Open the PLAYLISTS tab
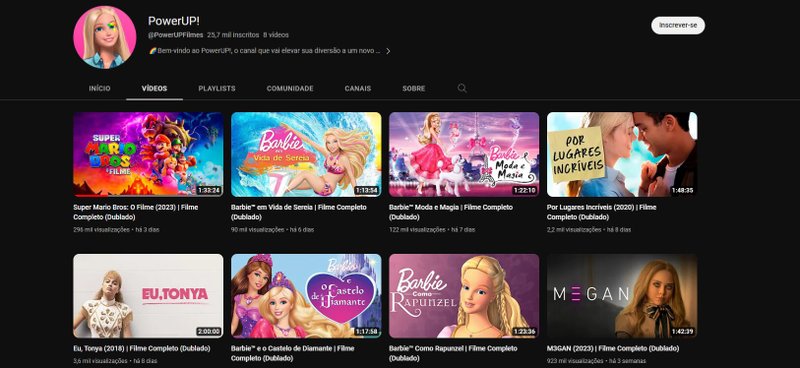The height and width of the screenshot is (368, 800). [217, 88]
